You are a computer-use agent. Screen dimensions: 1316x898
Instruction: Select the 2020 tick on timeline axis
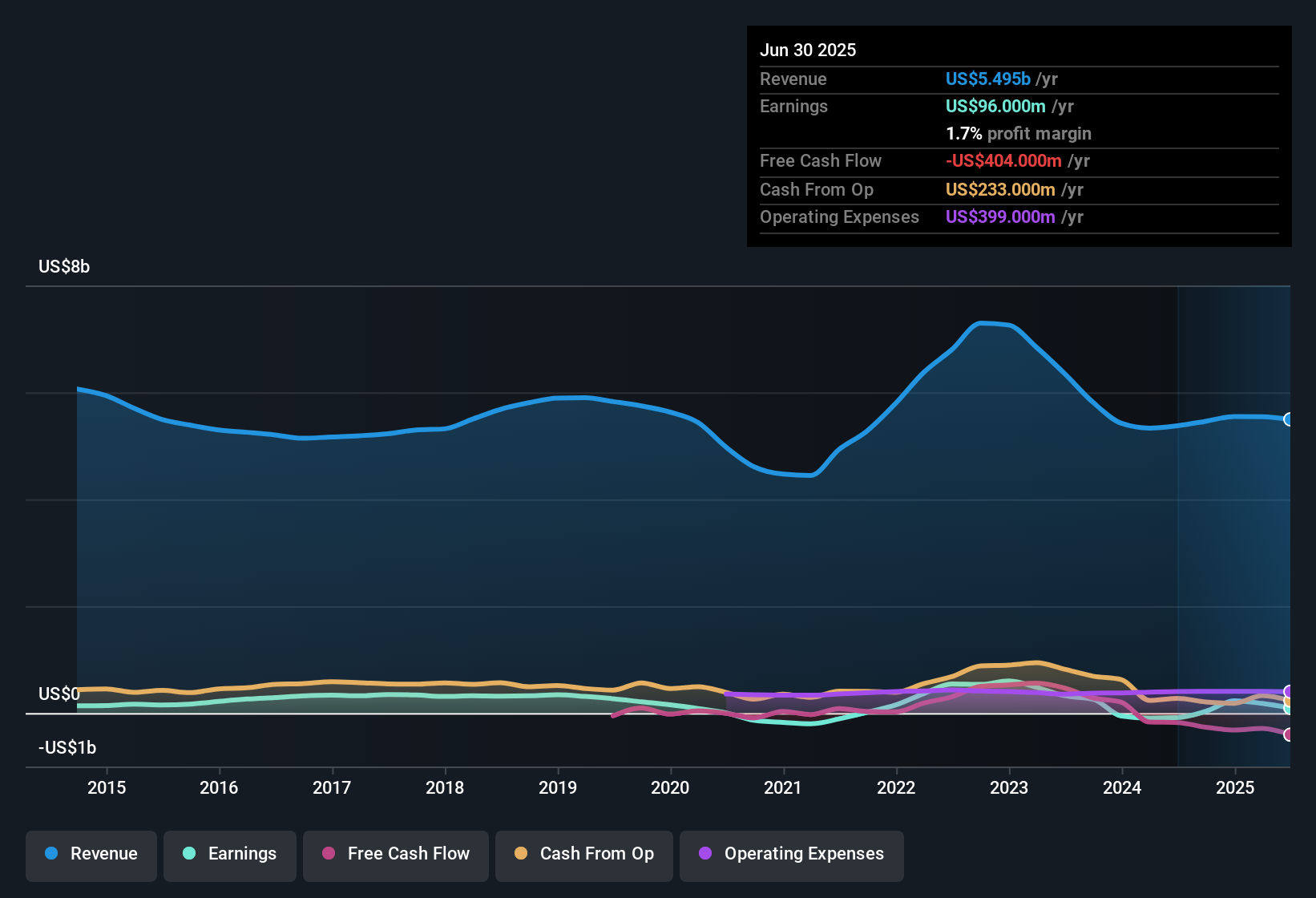pyautogui.click(x=670, y=787)
